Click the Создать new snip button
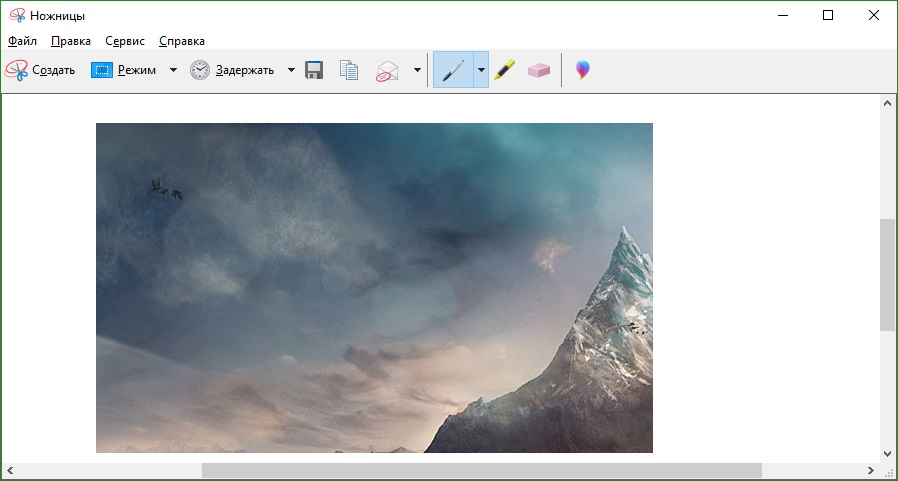Screen dimensions: 898x481 41,70
